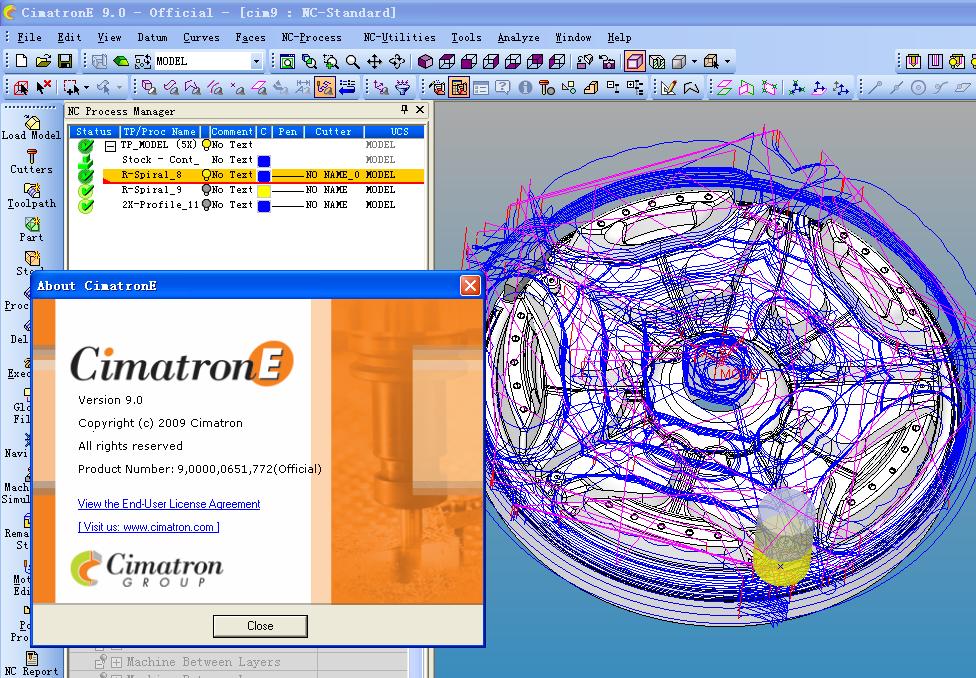Image resolution: width=976 pixels, height=678 pixels.
Task: Click the Load Model sidebar icon
Action: tap(31, 127)
